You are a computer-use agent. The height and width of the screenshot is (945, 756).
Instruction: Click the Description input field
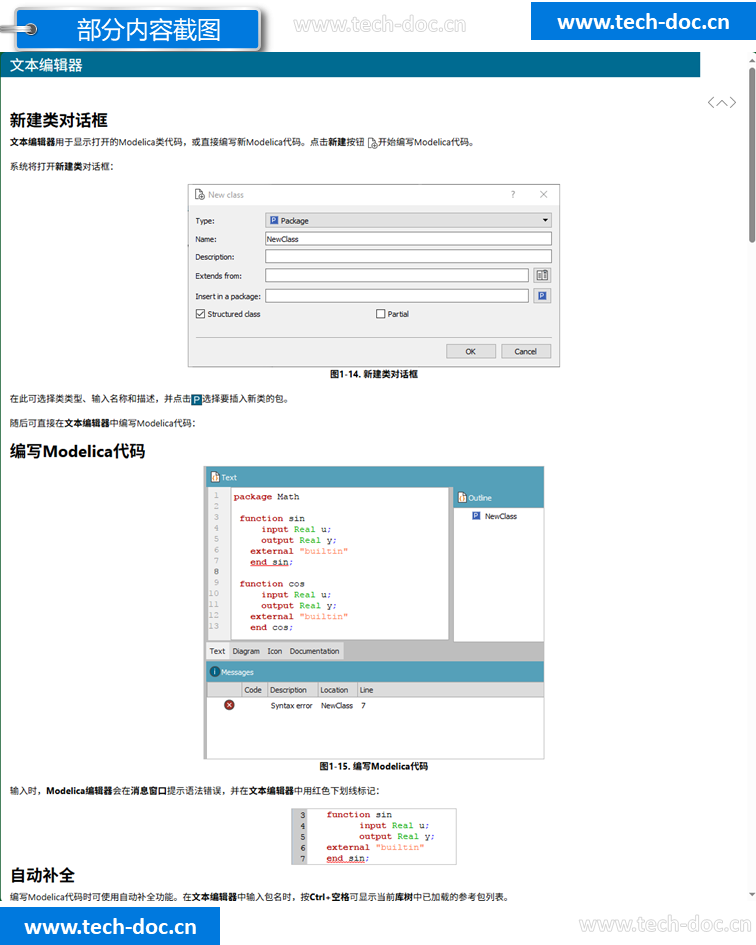tap(408, 257)
